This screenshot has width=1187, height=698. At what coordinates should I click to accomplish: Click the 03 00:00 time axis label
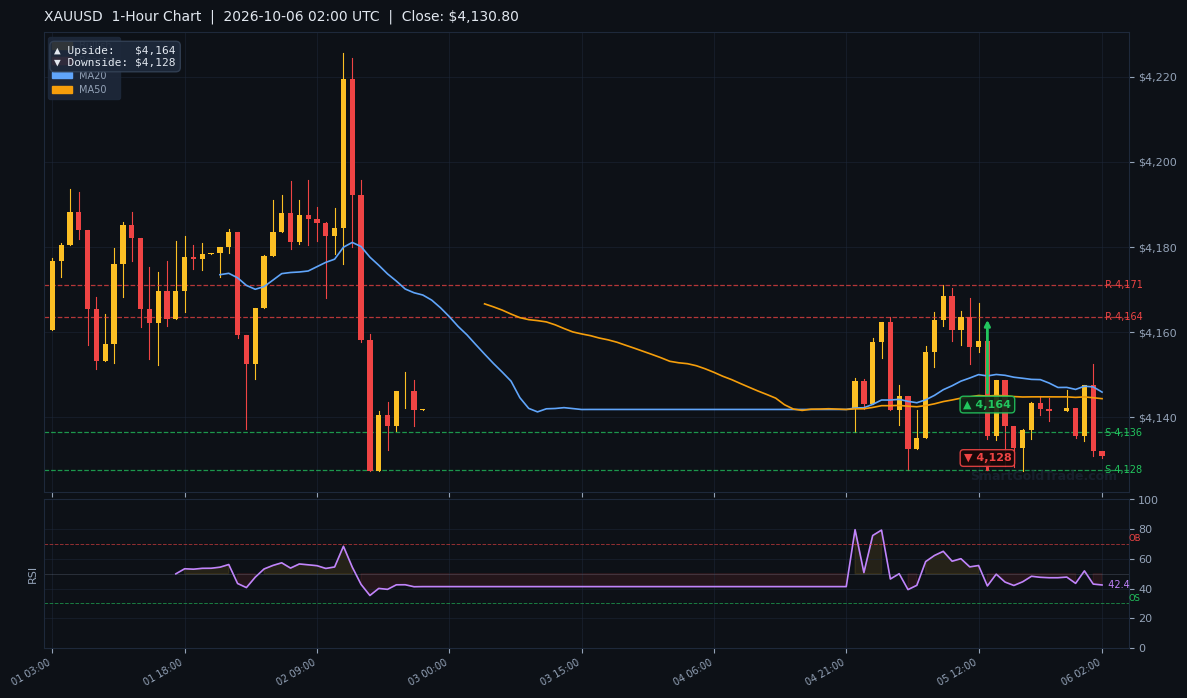tap(428, 672)
